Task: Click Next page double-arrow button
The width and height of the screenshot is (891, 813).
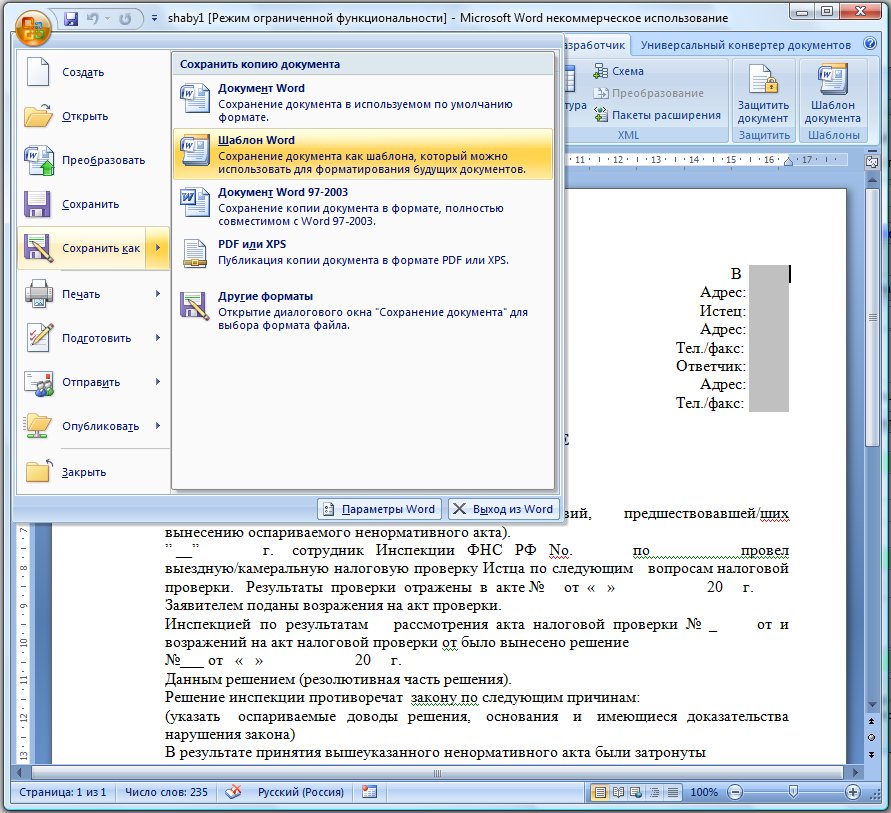Action: coord(872,754)
